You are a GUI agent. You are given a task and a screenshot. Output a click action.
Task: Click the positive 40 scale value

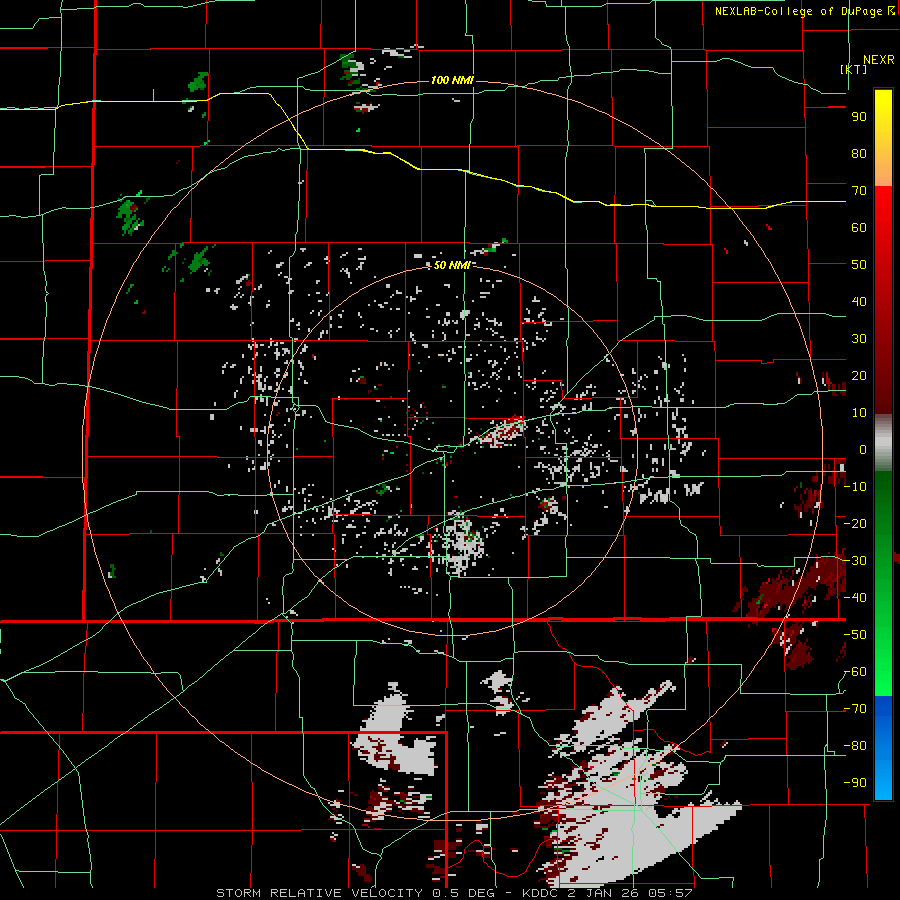click(859, 302)
